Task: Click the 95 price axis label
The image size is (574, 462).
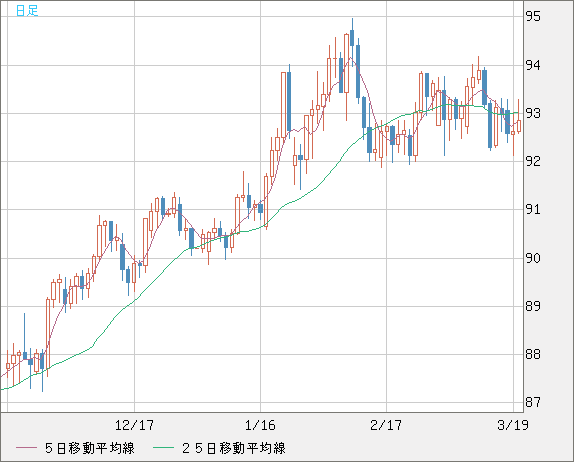Action: coord(533,16)
